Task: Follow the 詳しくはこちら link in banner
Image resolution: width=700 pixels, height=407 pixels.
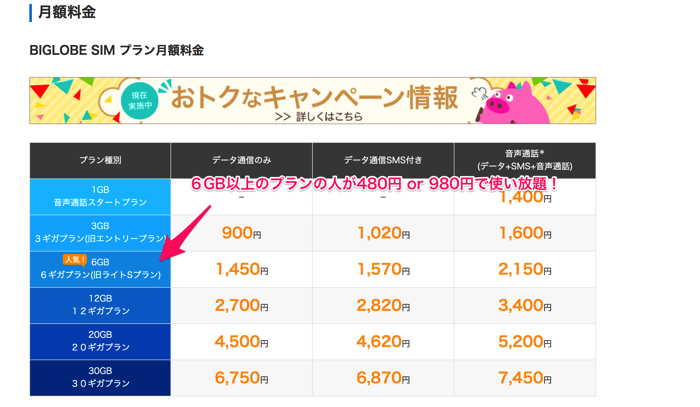Action: tap(319, 117)
